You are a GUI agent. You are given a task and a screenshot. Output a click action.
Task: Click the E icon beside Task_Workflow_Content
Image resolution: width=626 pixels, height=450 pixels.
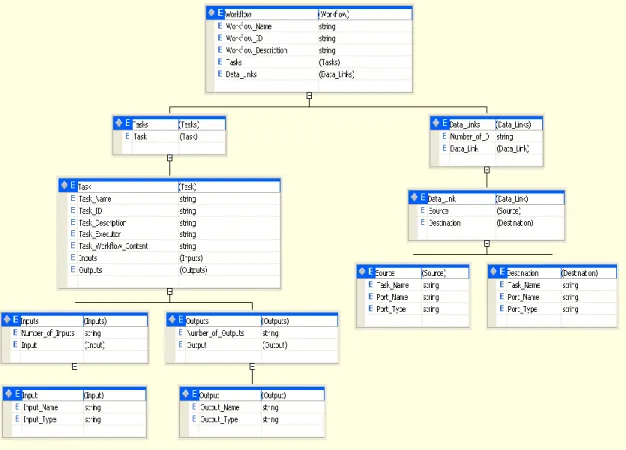tap(73, 246)
